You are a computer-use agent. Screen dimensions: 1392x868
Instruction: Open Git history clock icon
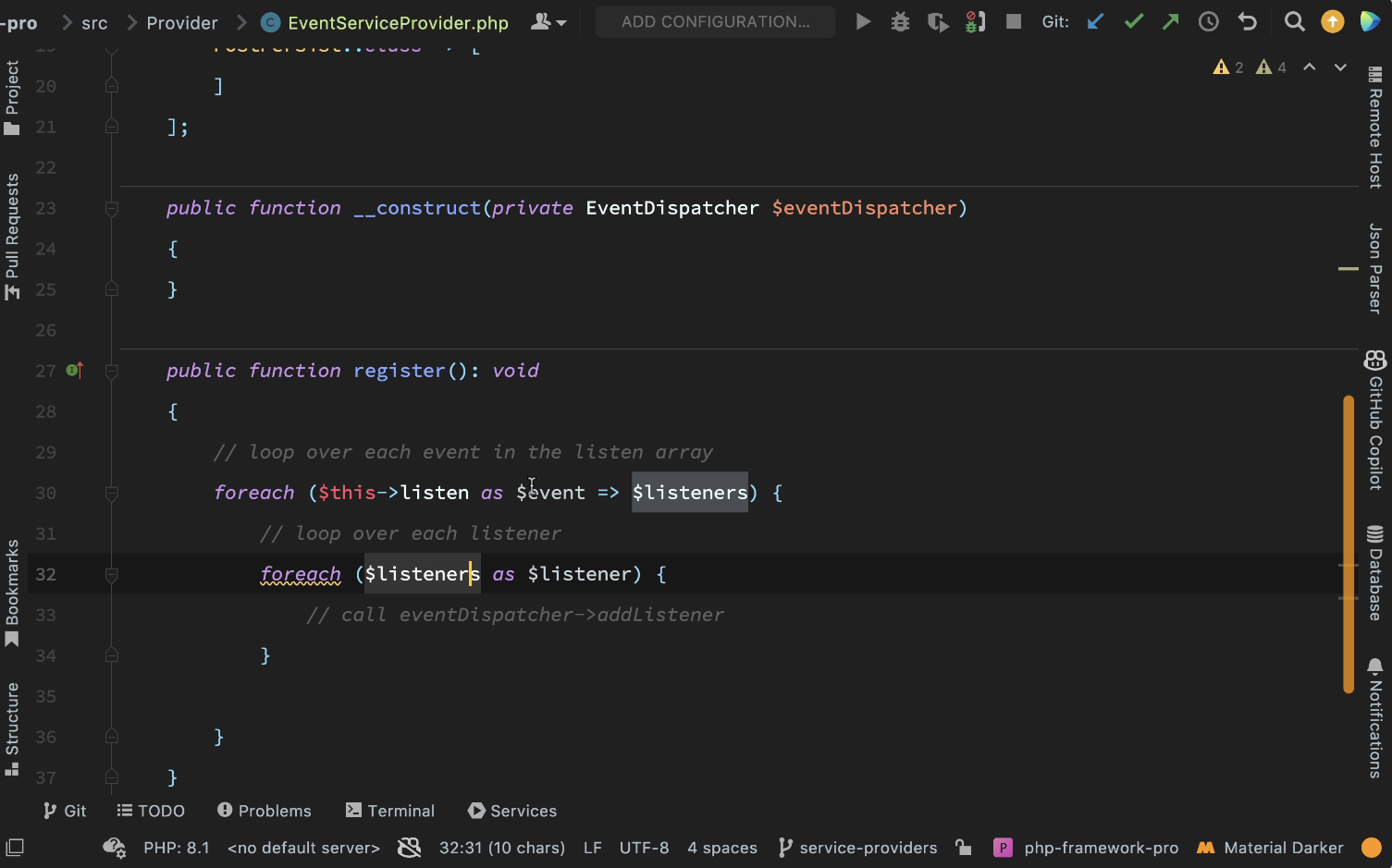pyautogui.click(x=1209, y=21)
